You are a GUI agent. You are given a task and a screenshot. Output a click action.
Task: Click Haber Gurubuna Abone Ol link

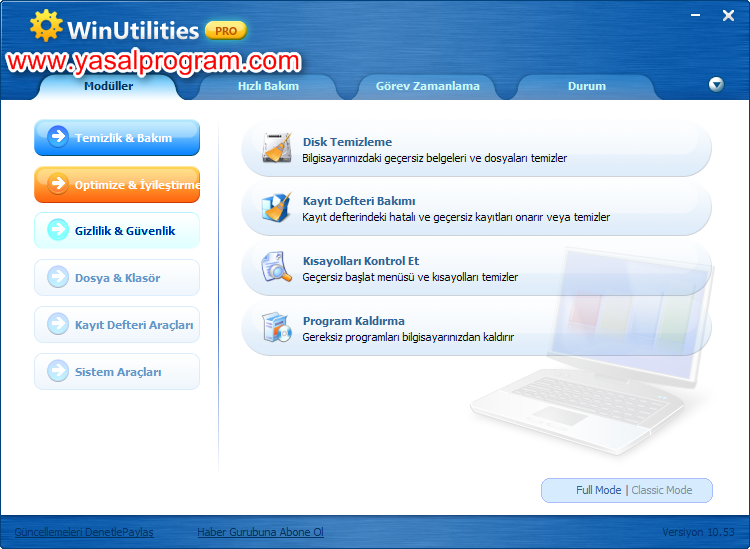(x=260, y=532)
